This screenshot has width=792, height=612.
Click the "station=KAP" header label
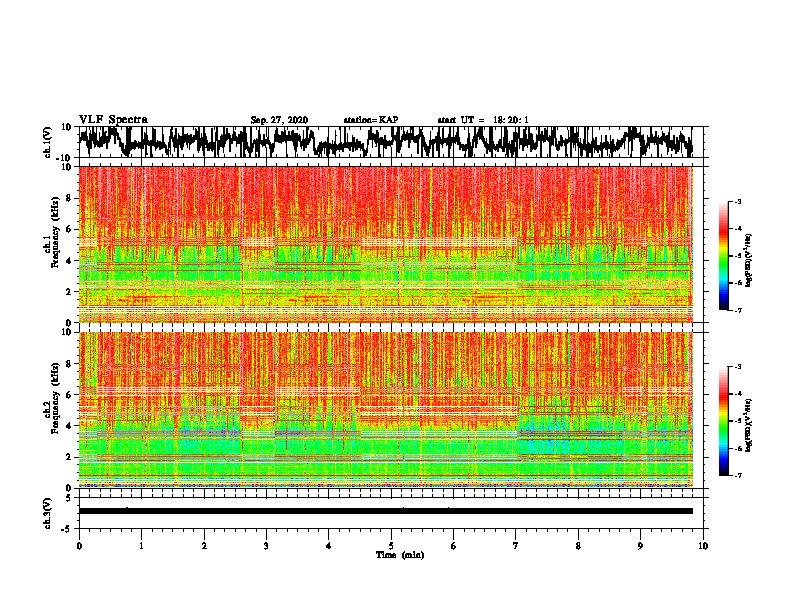[370, 120]
